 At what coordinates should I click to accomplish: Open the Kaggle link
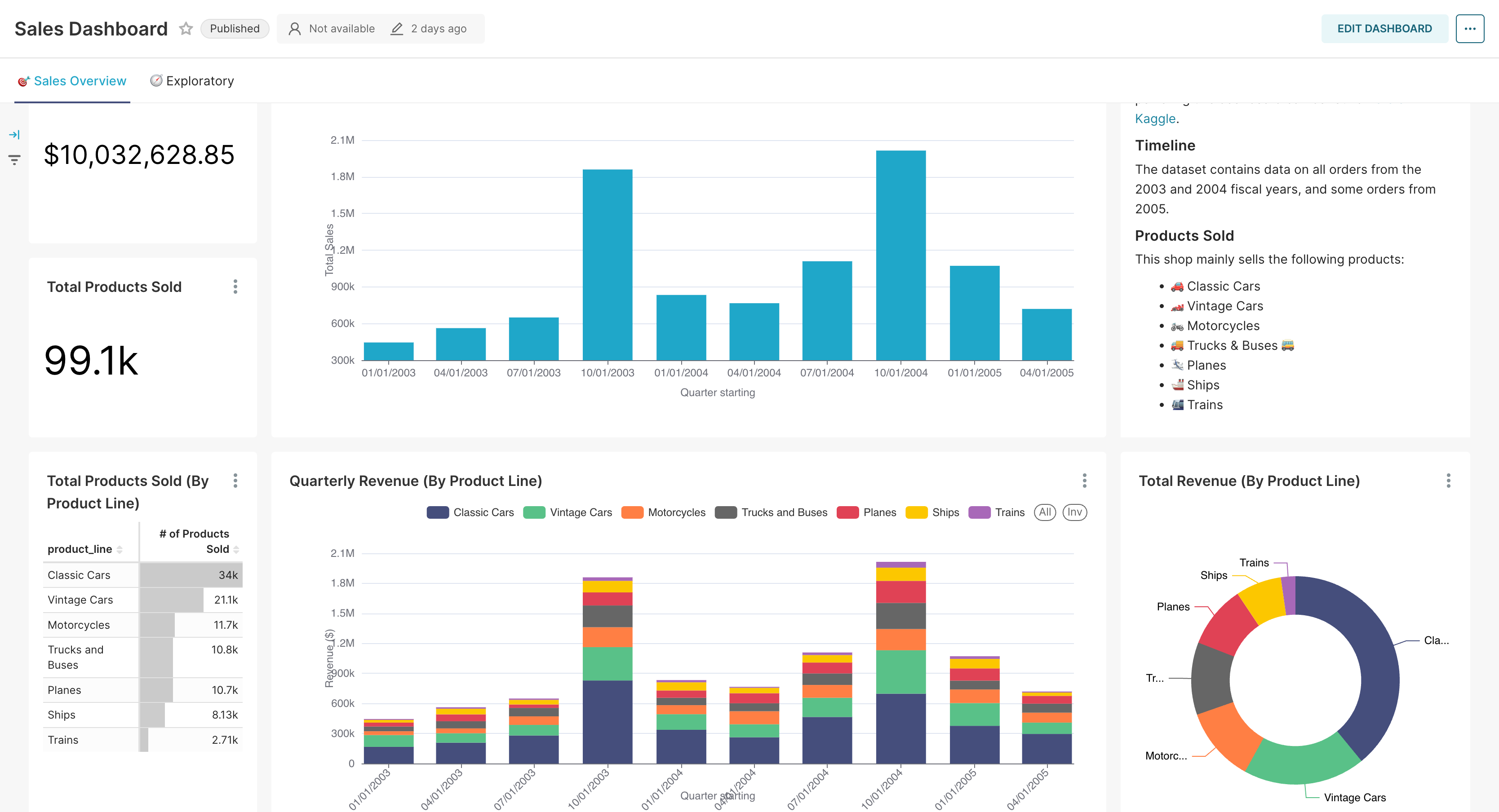(1155, 119)
